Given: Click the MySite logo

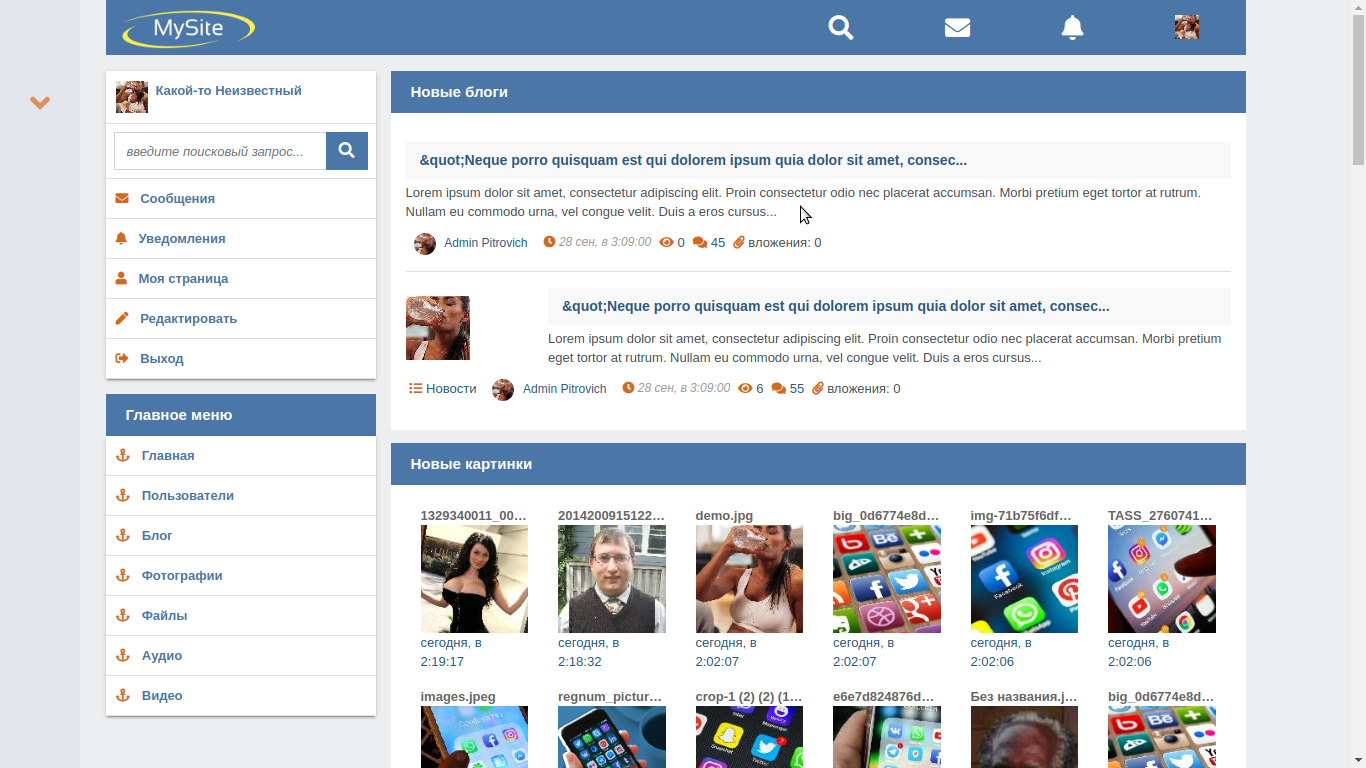Looking at the screenshot, I should point(189,28).
